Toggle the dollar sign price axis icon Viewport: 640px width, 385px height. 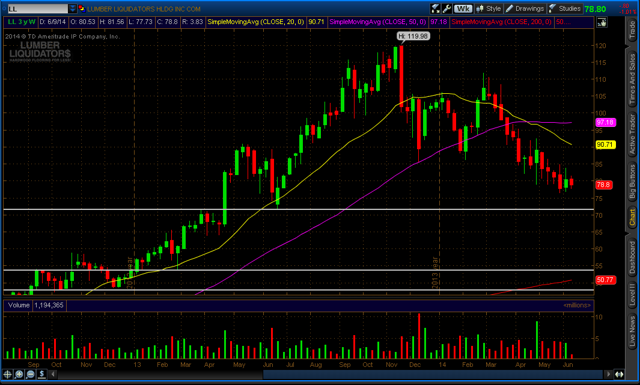[x=42, y=374]
